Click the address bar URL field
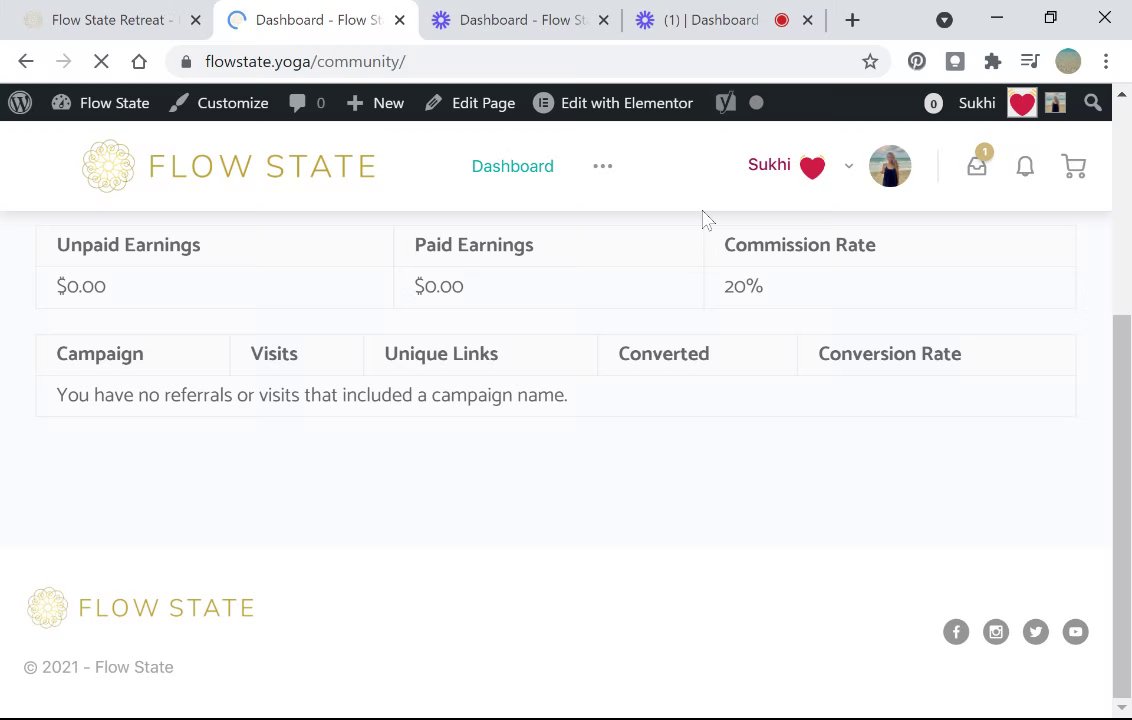1132x720 pixels. click(x=500, y=62)
